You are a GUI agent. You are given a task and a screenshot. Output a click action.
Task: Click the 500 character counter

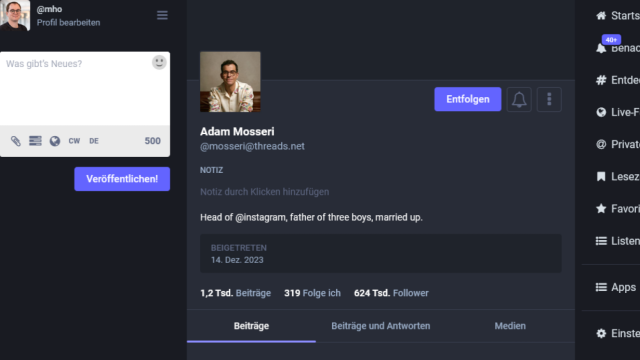[x=153, y=141]
